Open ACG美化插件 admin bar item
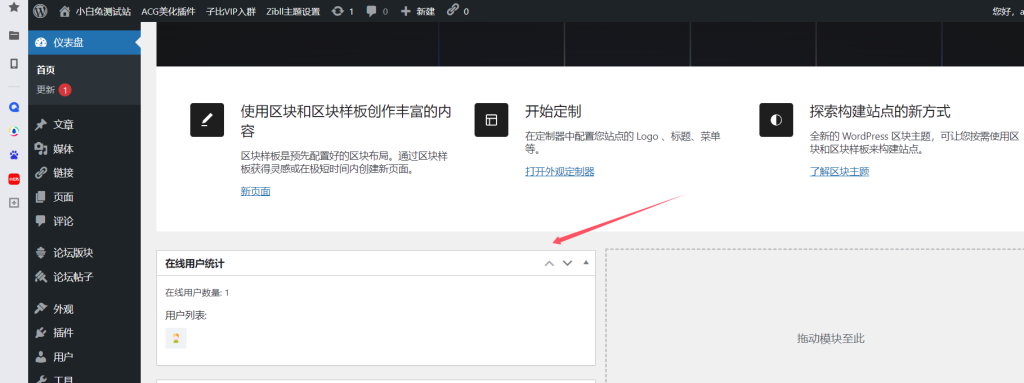Image resolution: width=1024 pixels, height=383 pixels. [168, 11]
